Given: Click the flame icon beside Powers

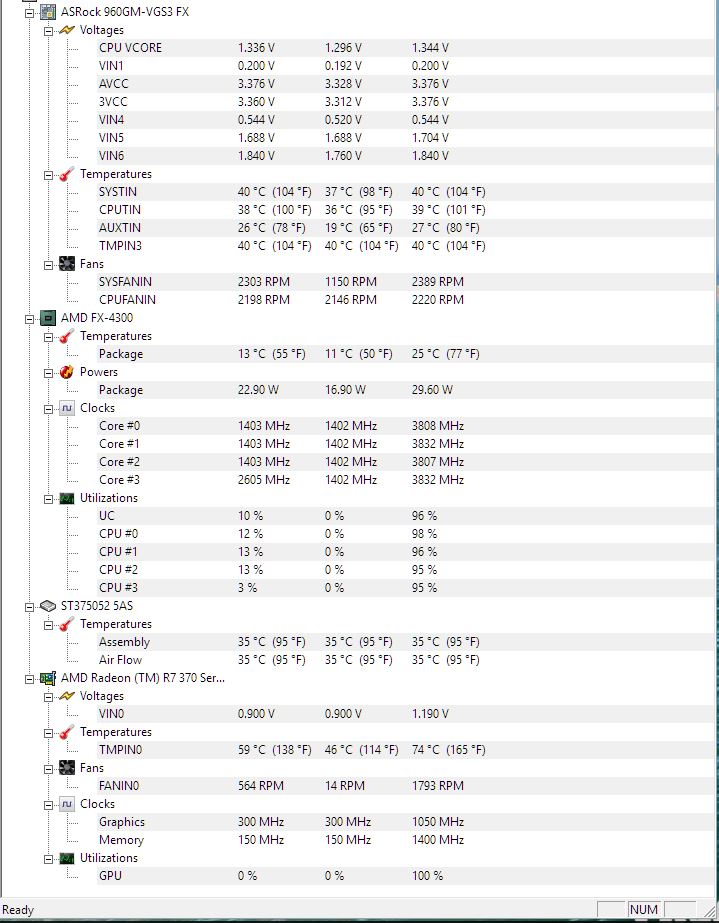Looking at the screenshot, I should tap(67, 372).
